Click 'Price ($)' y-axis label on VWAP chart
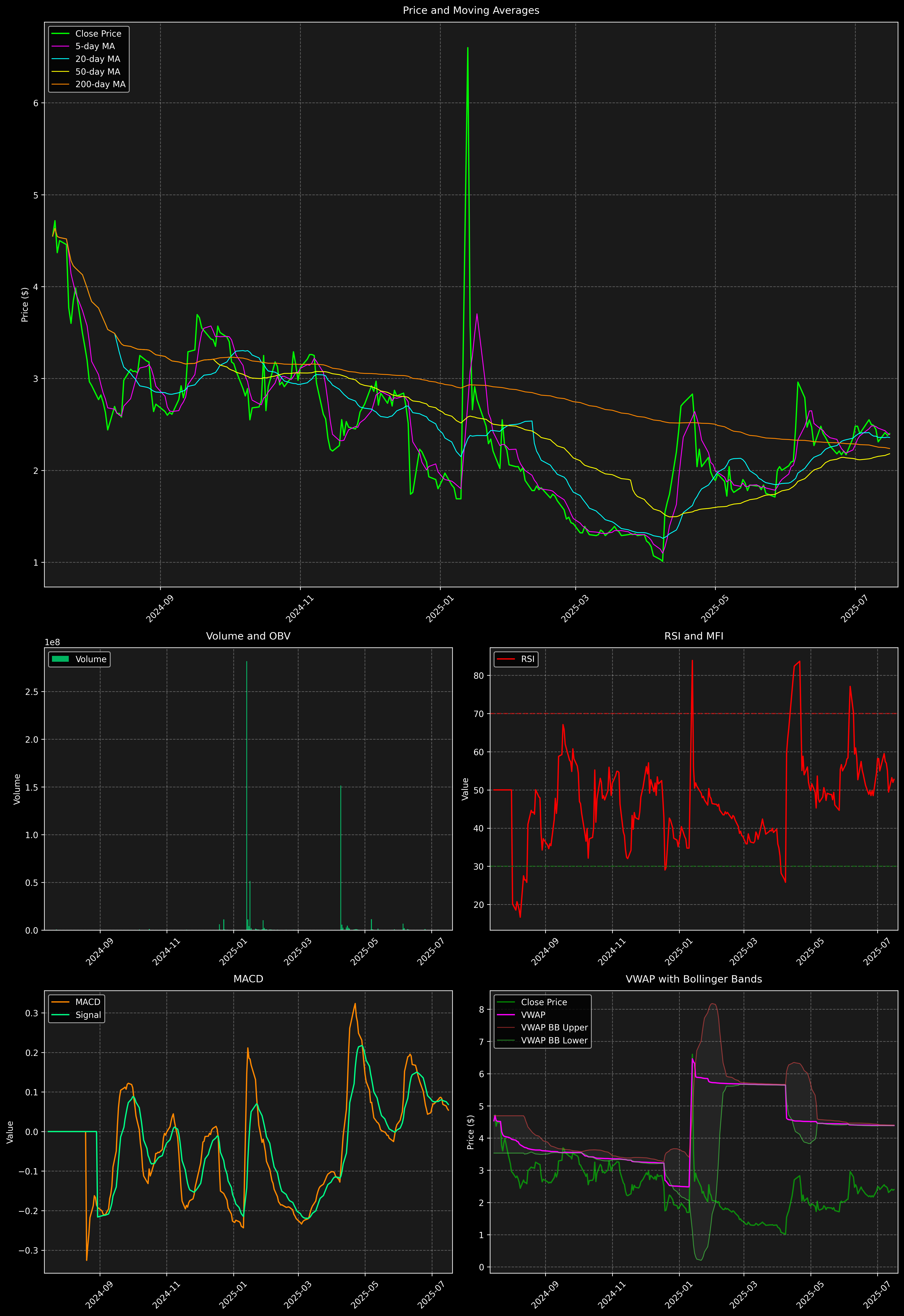The width and height of the screenshot is (904, 1316). pyautogui.click(x=470, y=1132)
